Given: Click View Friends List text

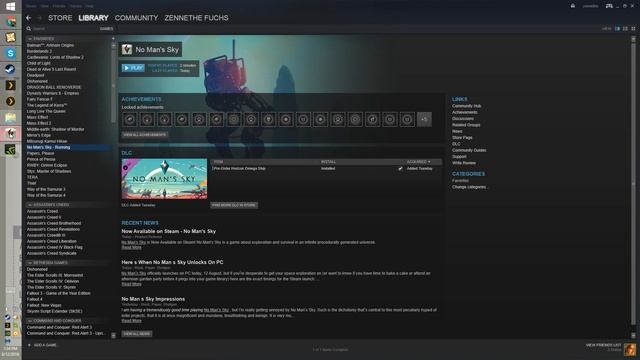Looking at the screenshot, I should coord(604,345).
